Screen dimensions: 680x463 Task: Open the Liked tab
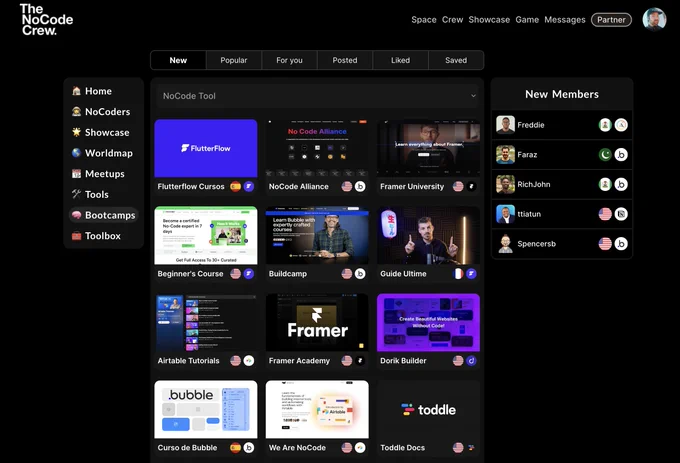tap(400, 60)
